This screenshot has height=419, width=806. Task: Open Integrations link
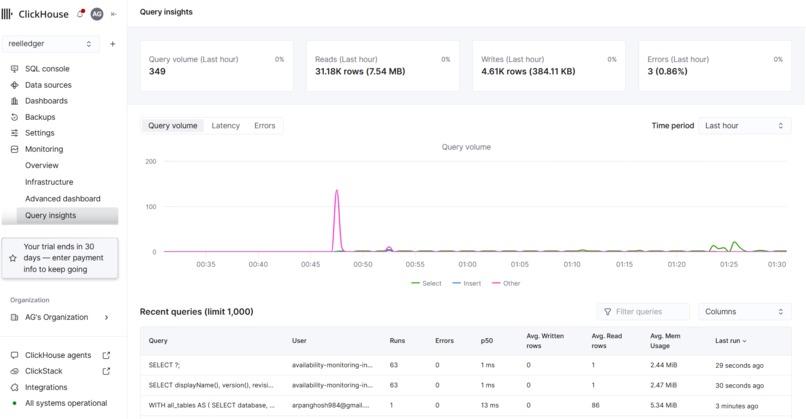point(46,387)
